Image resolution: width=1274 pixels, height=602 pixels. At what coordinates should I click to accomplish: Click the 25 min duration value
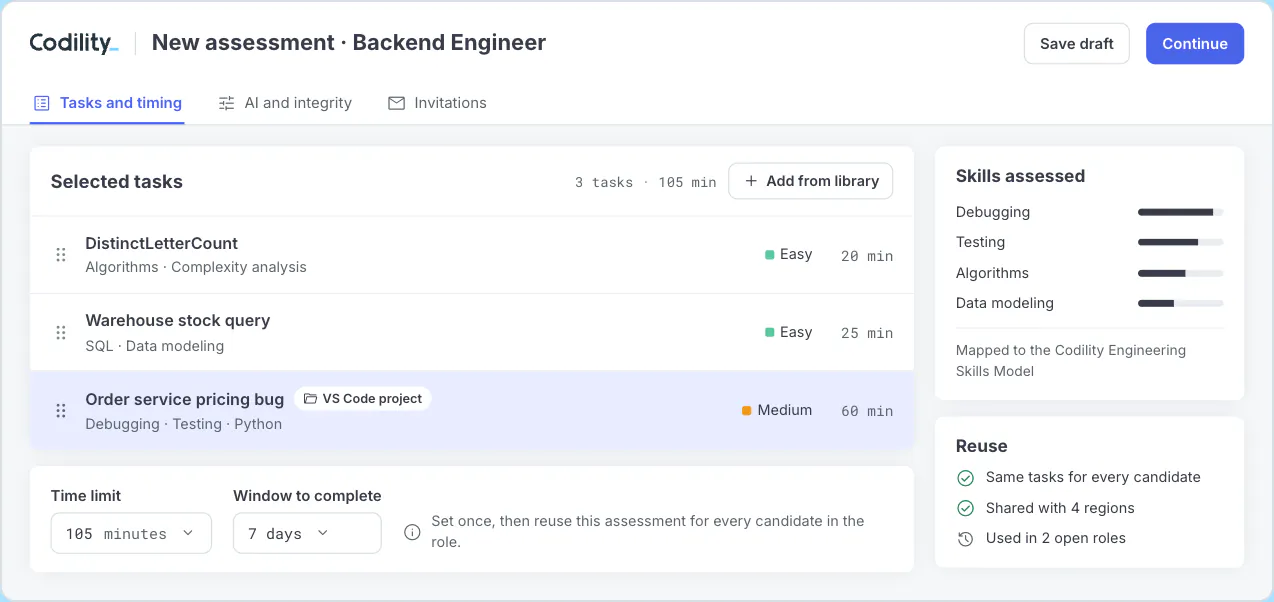(x=867, y=333)
